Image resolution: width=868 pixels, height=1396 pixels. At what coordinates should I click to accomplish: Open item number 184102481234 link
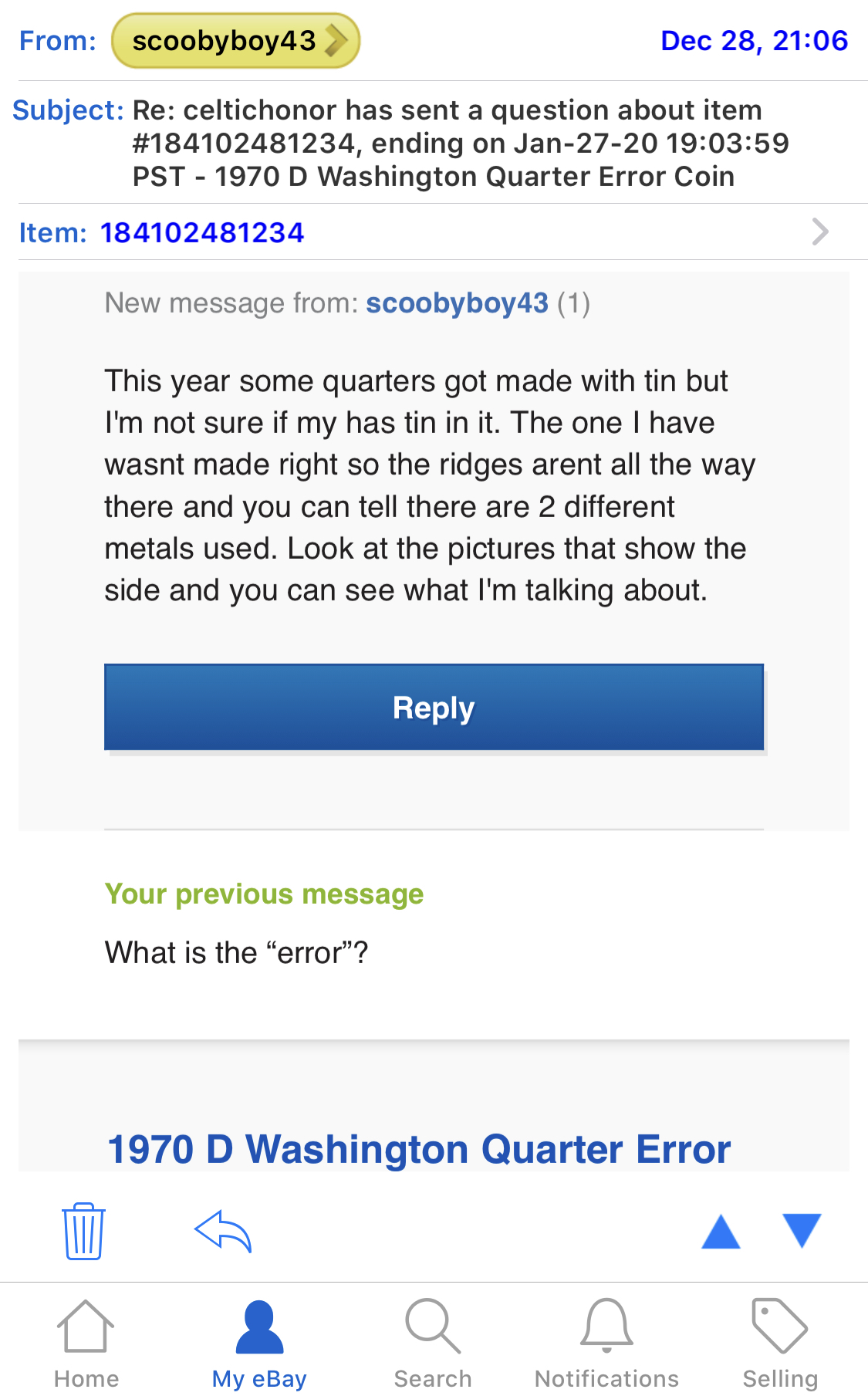tap(202, 232)
